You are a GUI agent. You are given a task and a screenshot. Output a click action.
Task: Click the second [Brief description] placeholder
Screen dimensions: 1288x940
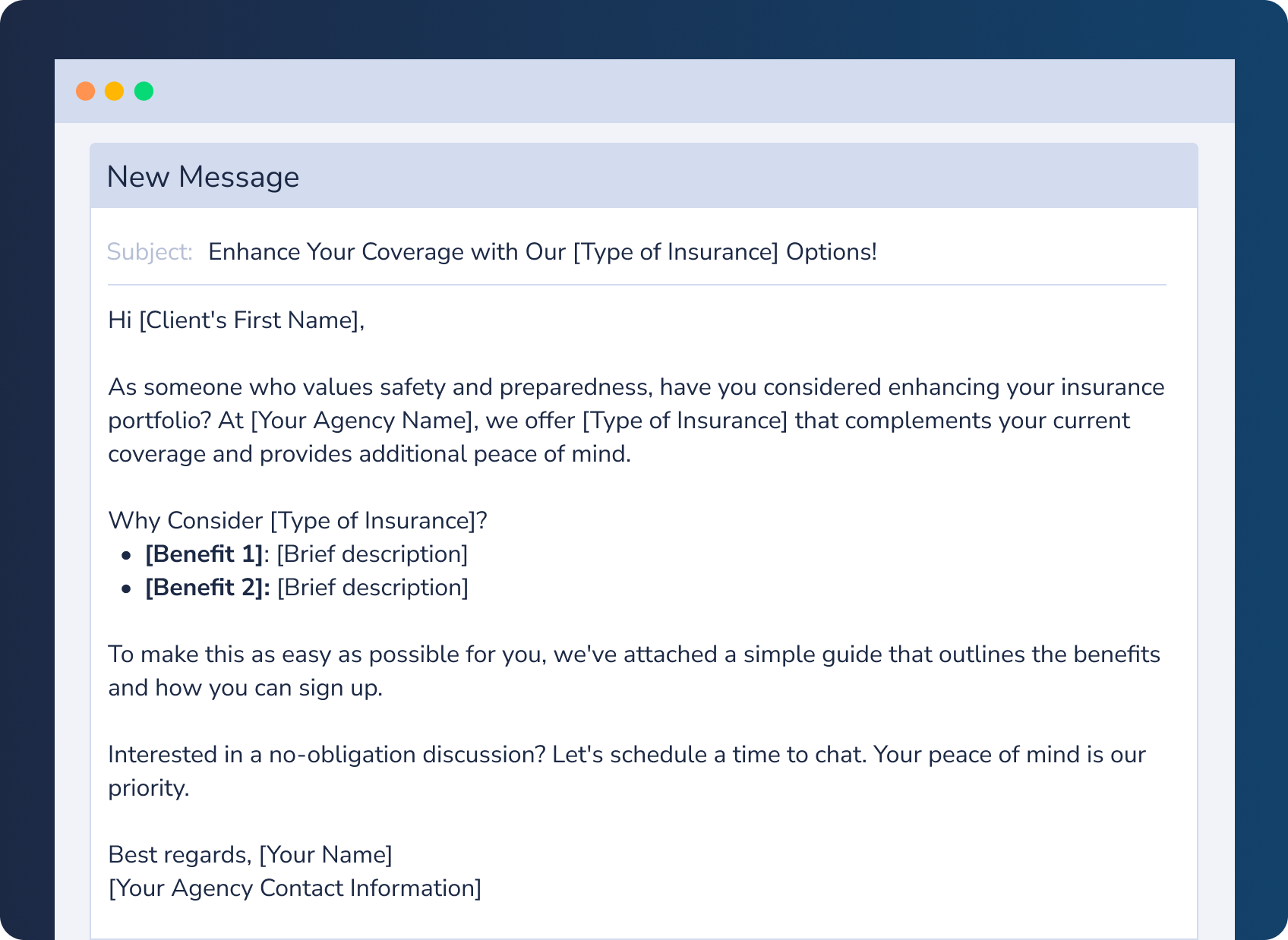[373, 588]
